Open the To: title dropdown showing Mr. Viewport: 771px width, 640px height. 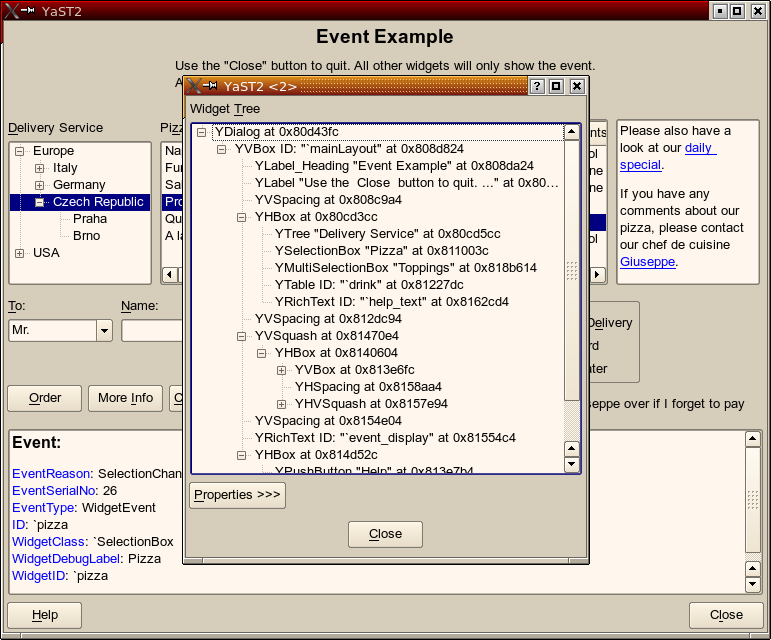(x=104, y=331)
